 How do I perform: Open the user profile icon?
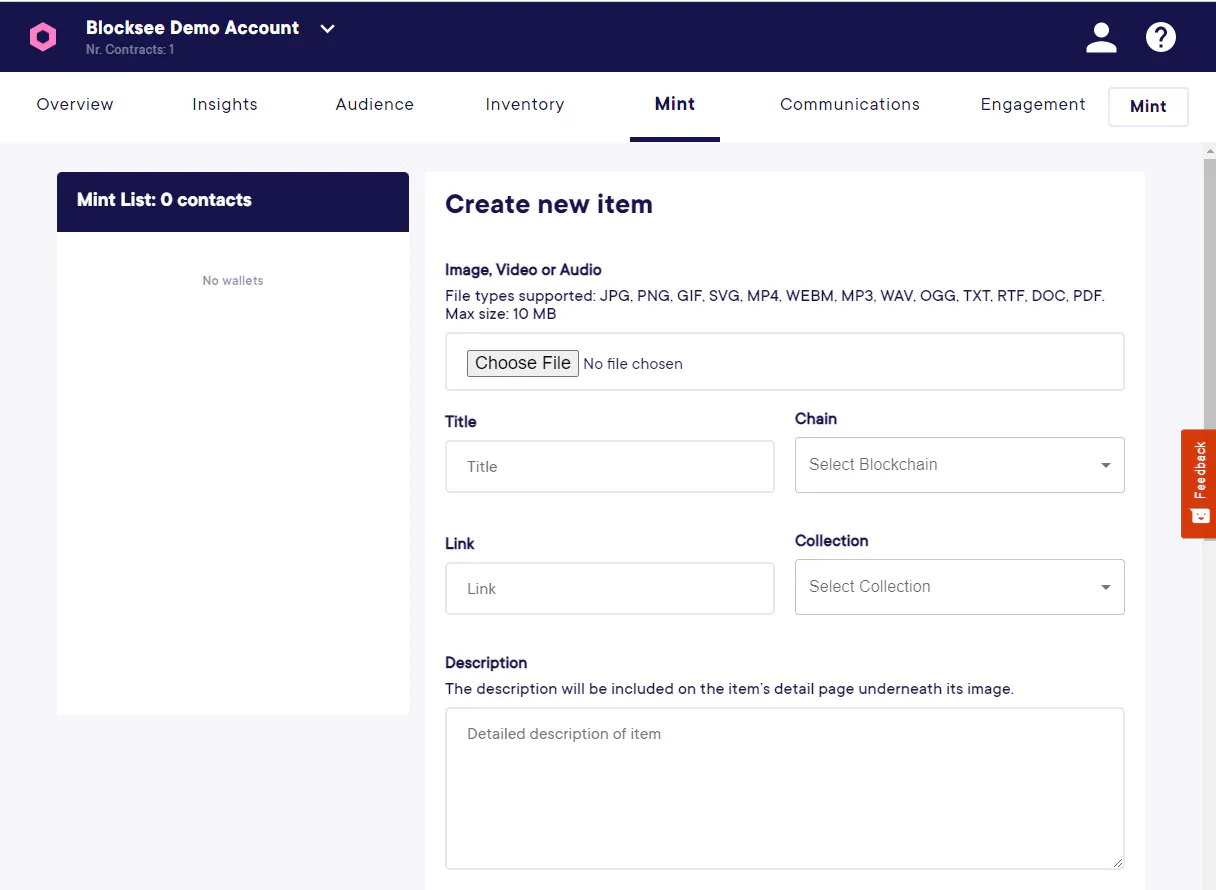tap(1101, 37)
